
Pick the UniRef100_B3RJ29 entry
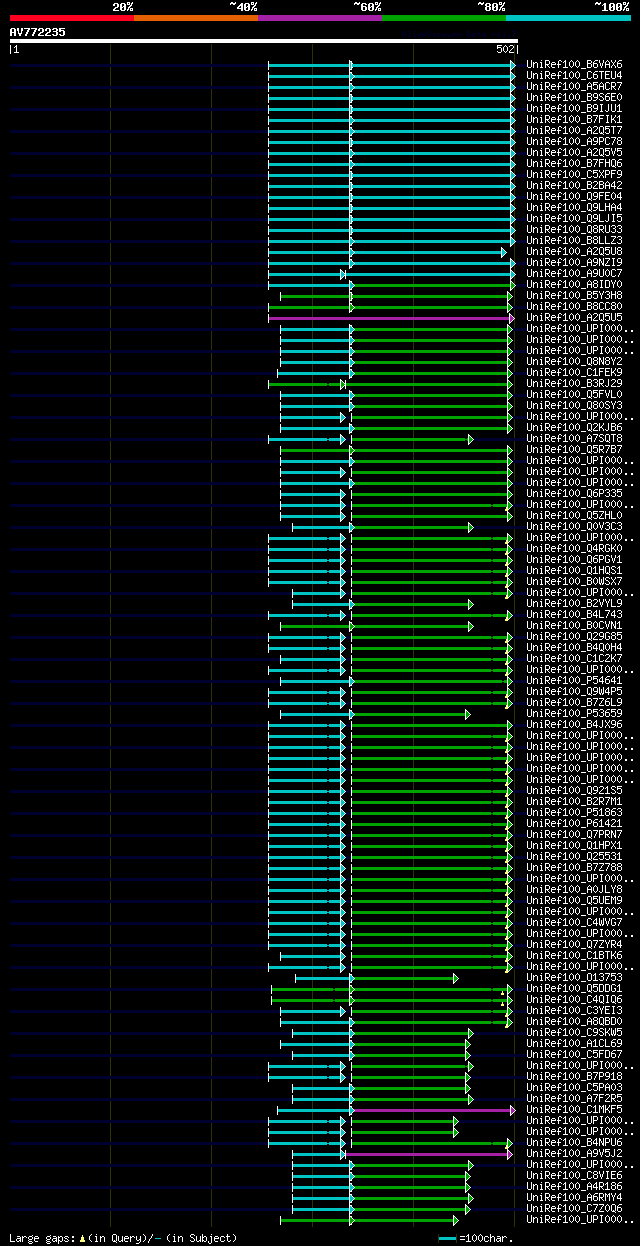click(x=574, y=383)
